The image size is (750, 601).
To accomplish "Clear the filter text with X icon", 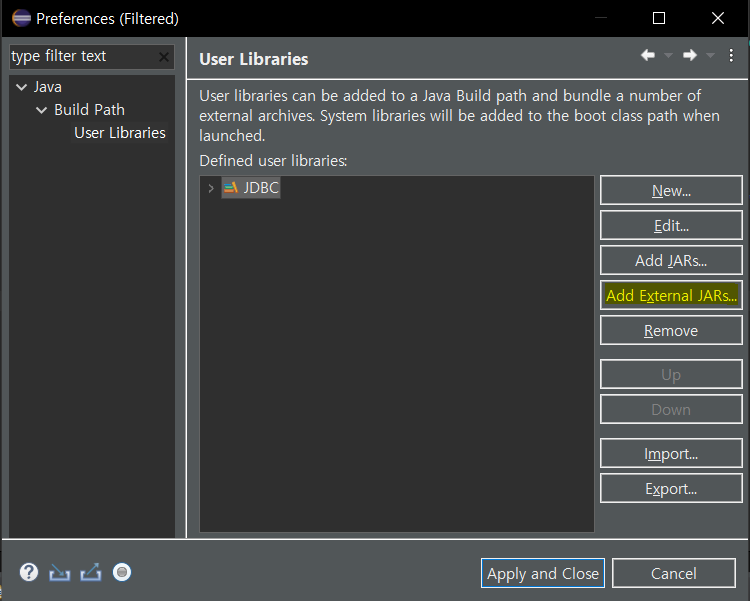I will (164, 57).
